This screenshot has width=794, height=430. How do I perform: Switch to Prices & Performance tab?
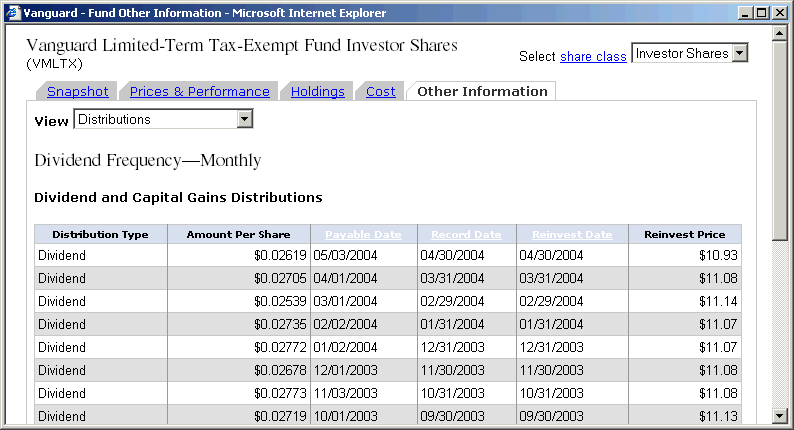pos(199,91)
